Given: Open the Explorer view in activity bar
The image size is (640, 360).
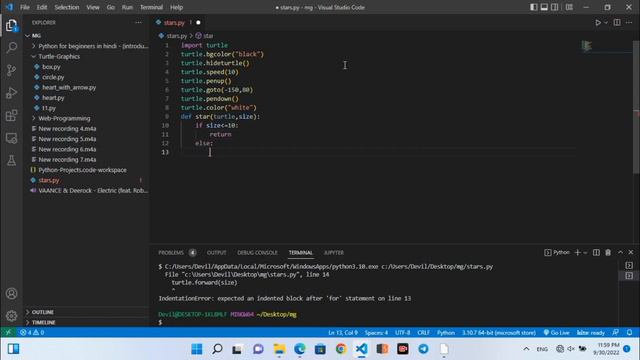Looking at the screenshot, I should click(11, 25).
